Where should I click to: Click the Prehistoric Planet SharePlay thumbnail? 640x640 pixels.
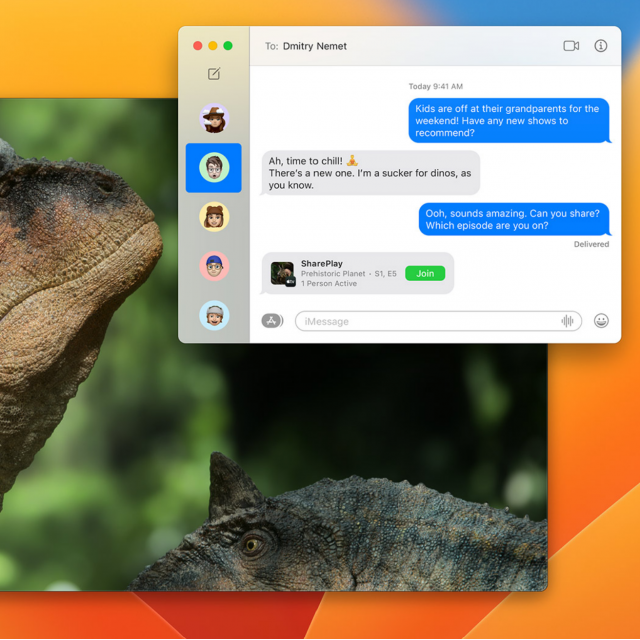[x=283, y=274]
